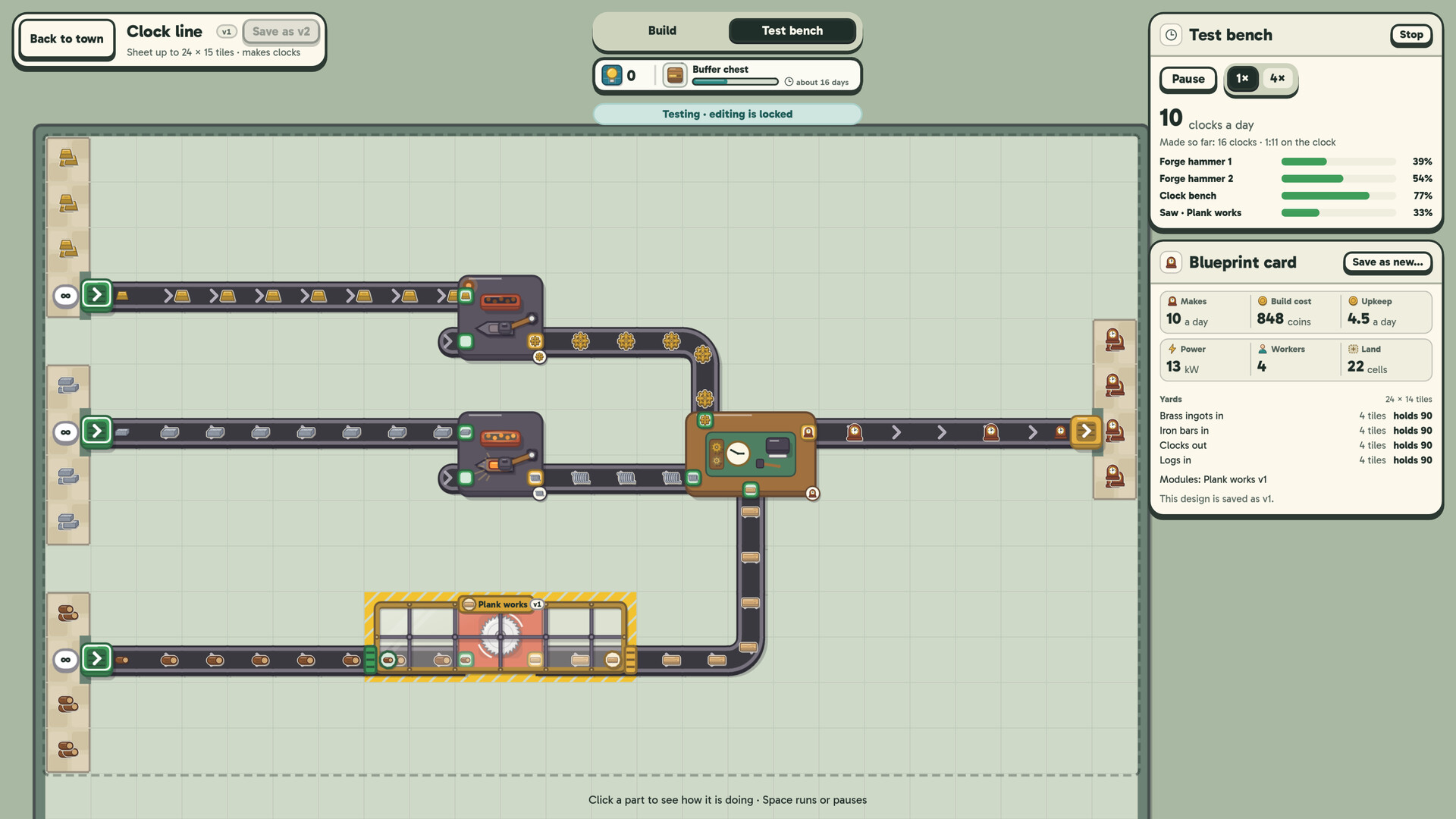Screen dimensions: 1456x819
Task: Click the green logs input arrow
Action: pos(97,658)
